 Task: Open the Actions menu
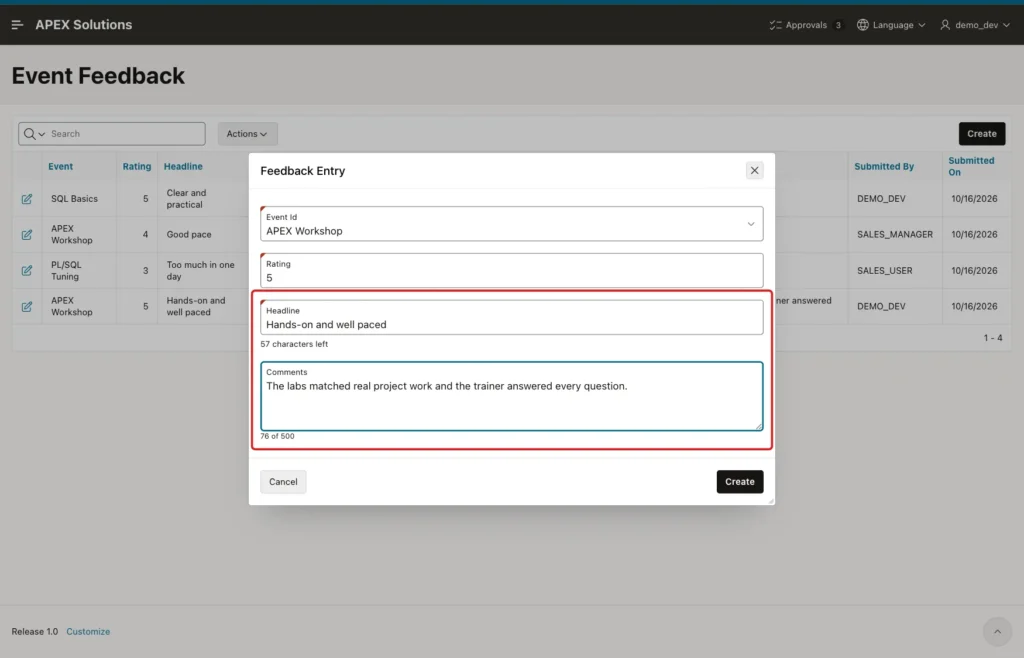[247, 134]
